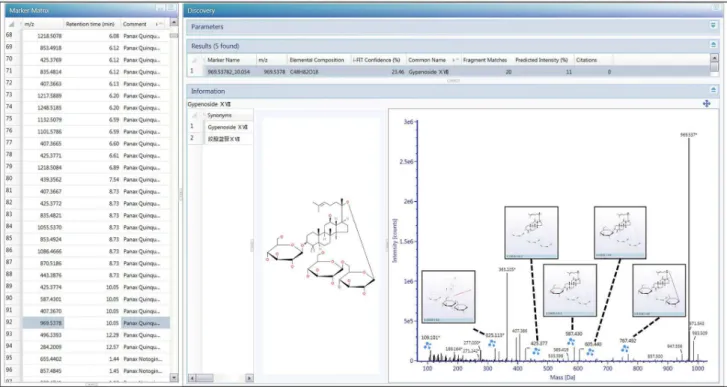Collapse the Results section

point(714,45)
